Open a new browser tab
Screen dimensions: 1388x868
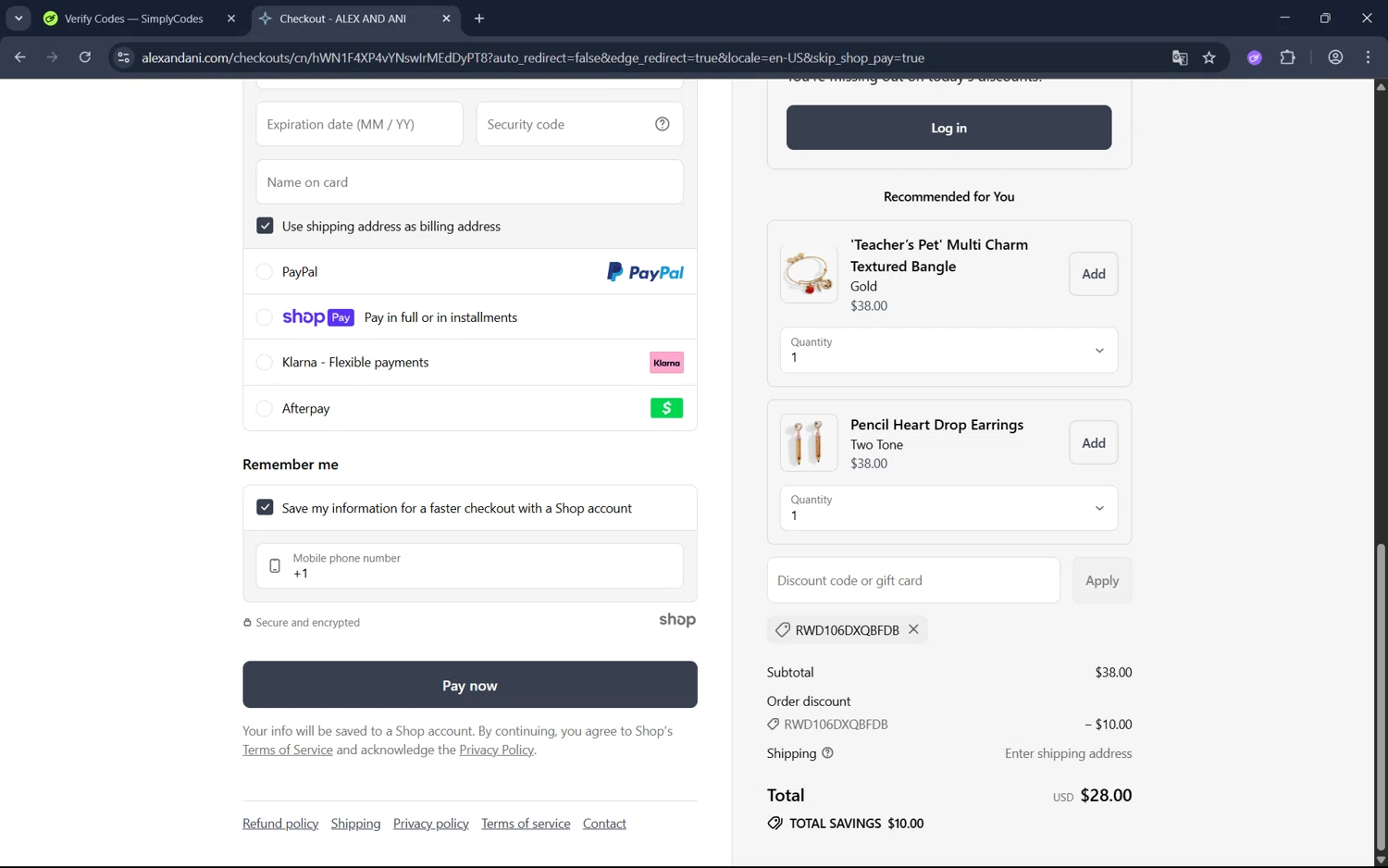(x=478, y=19)
